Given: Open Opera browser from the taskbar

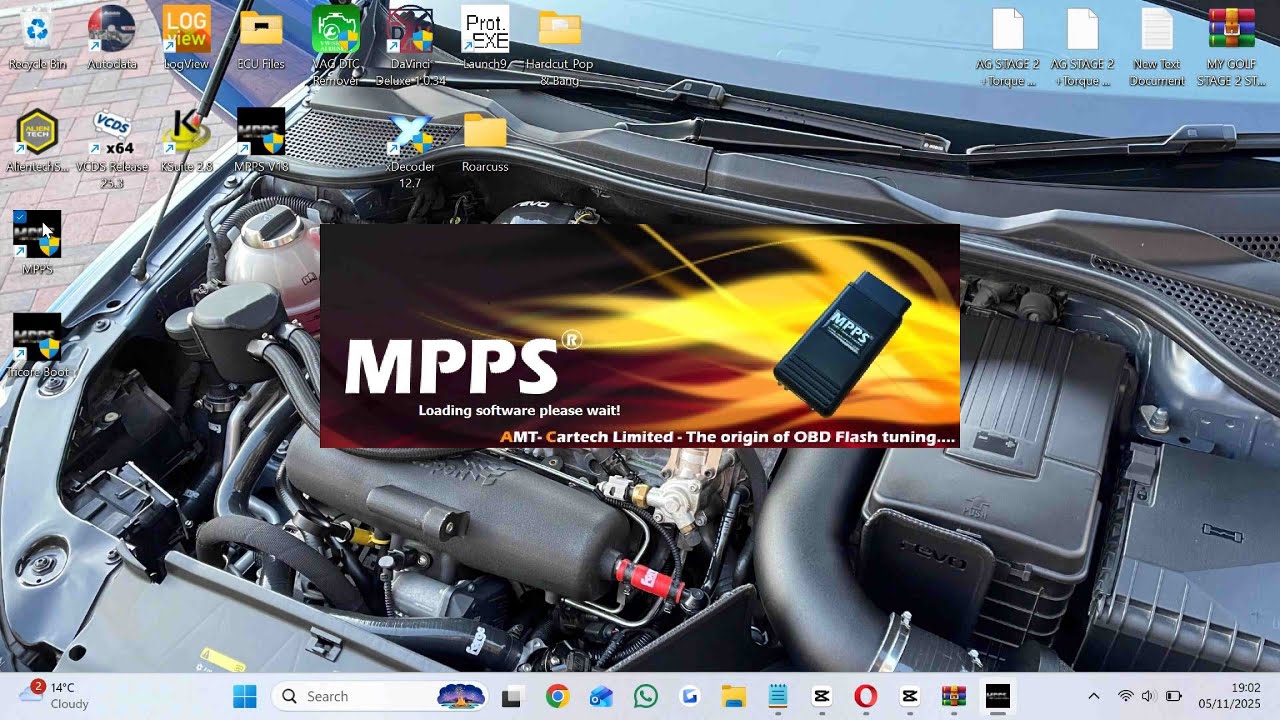Looking at the screenshot, I should [865, 697].
